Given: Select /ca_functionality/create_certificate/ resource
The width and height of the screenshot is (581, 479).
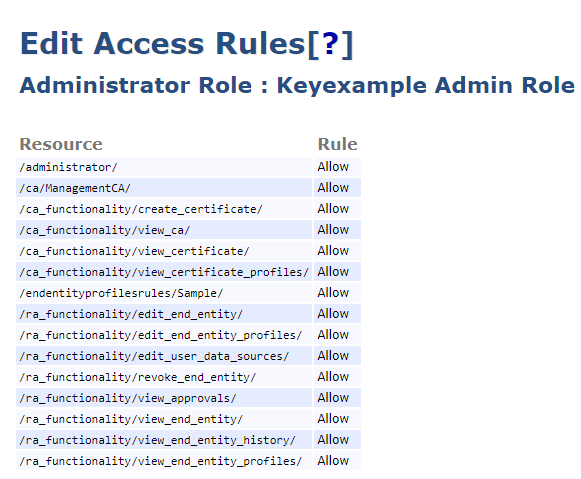Looking at the screenshot, I should pyautogui.click(x=141, y=209).
